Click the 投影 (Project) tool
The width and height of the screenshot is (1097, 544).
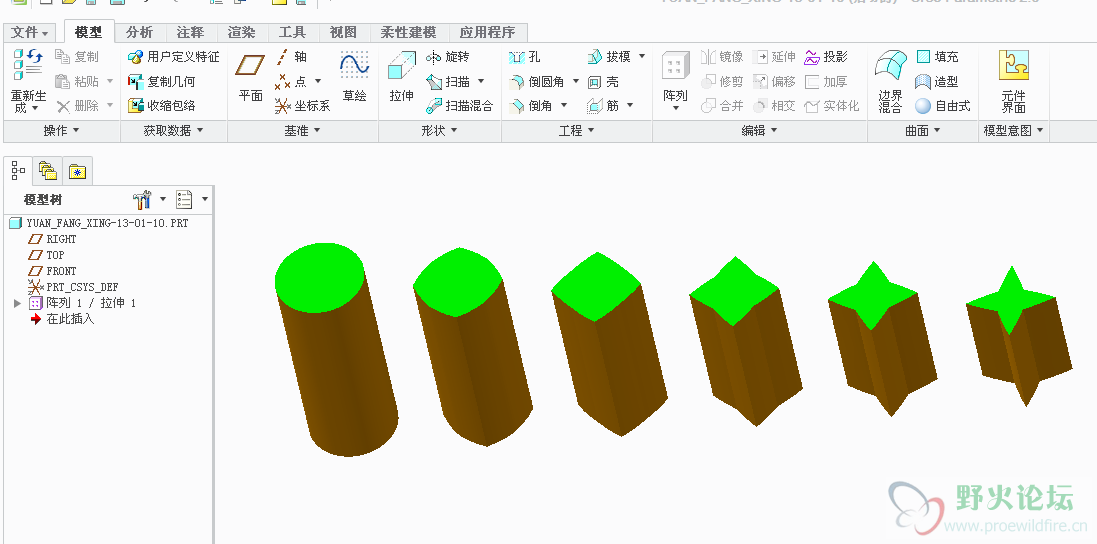826,57
